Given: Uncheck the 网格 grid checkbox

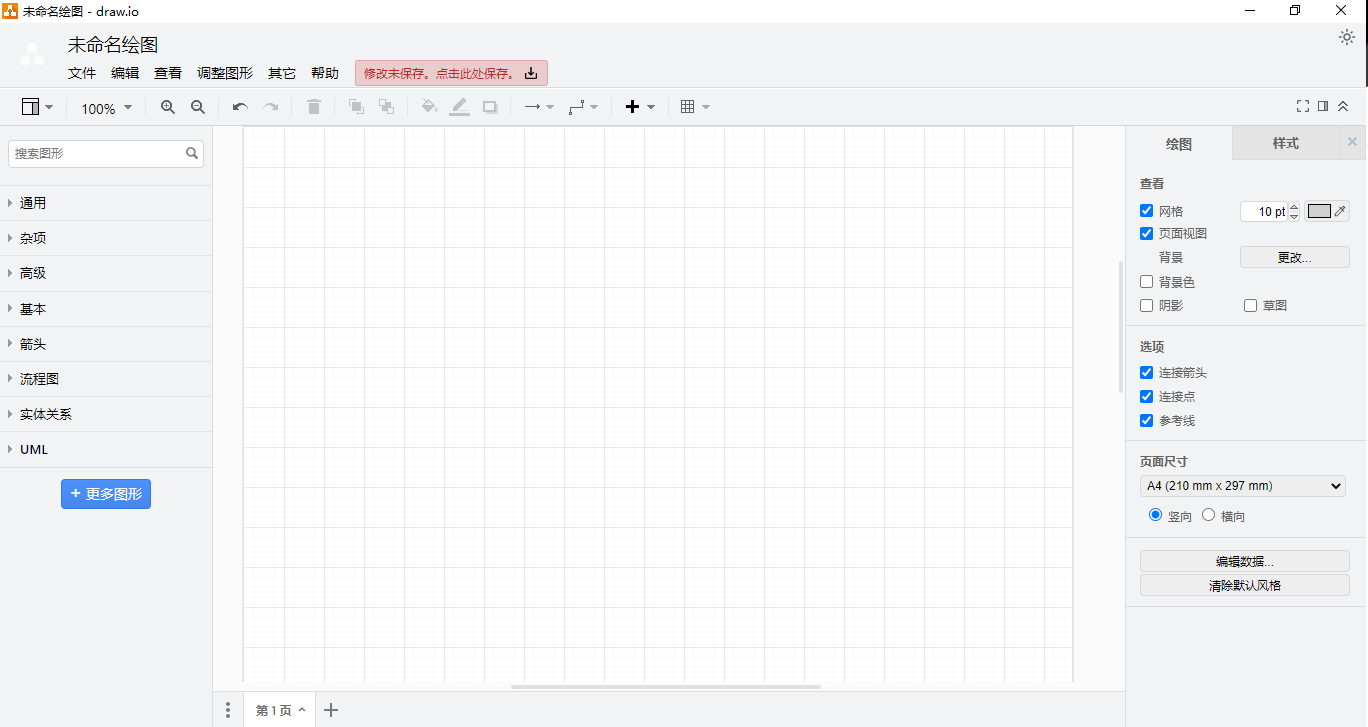Looking at the screenshot, I should coord(1147,211).
